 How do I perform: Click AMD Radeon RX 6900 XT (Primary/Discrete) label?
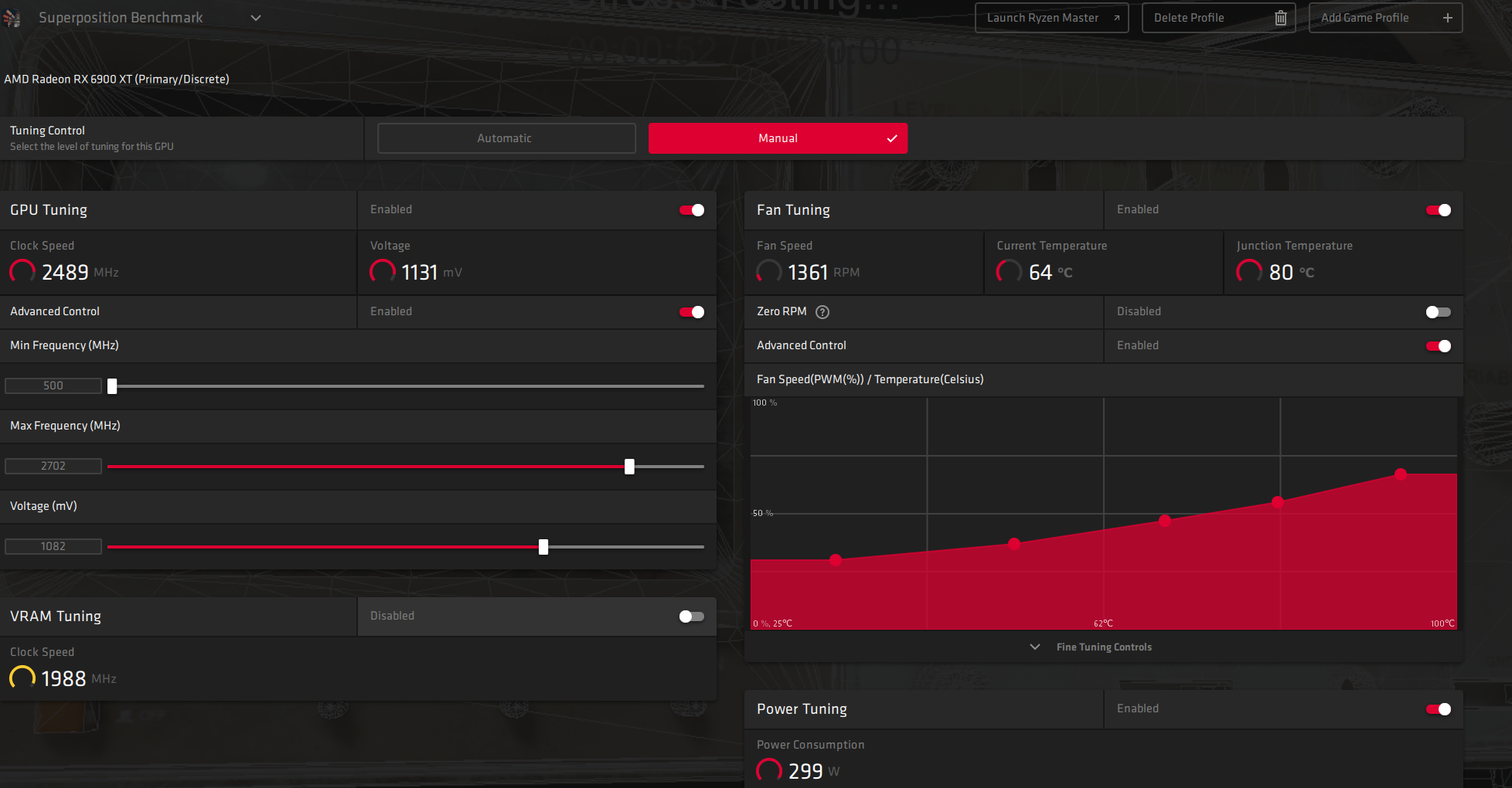(117, 79)
